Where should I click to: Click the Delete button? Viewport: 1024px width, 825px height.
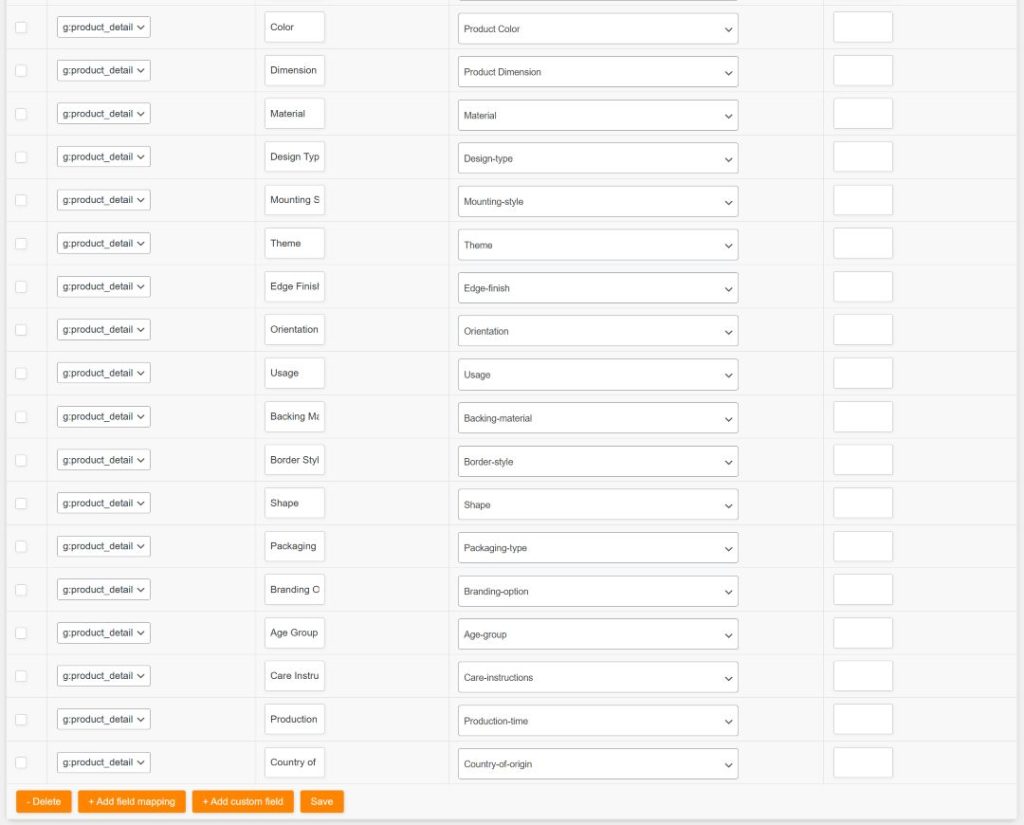(44, 801)
